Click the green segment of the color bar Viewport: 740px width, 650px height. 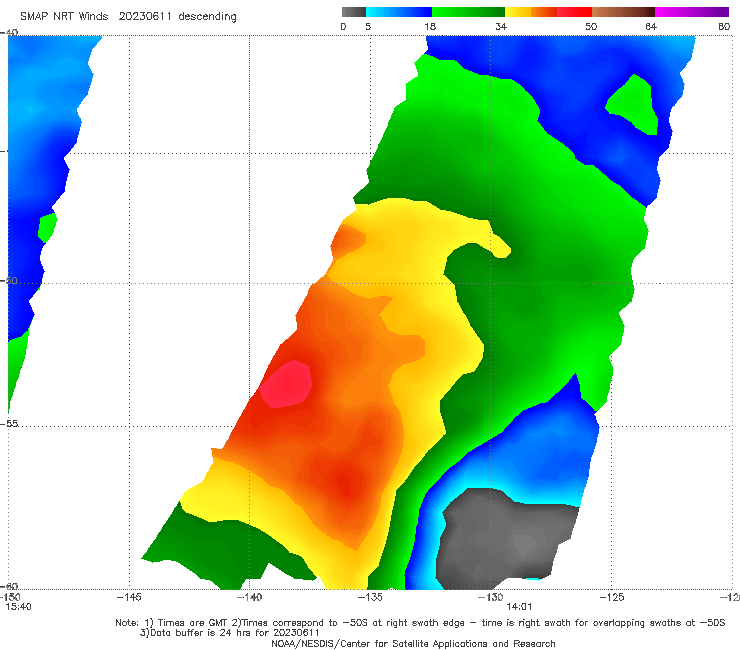pos(468,12)
